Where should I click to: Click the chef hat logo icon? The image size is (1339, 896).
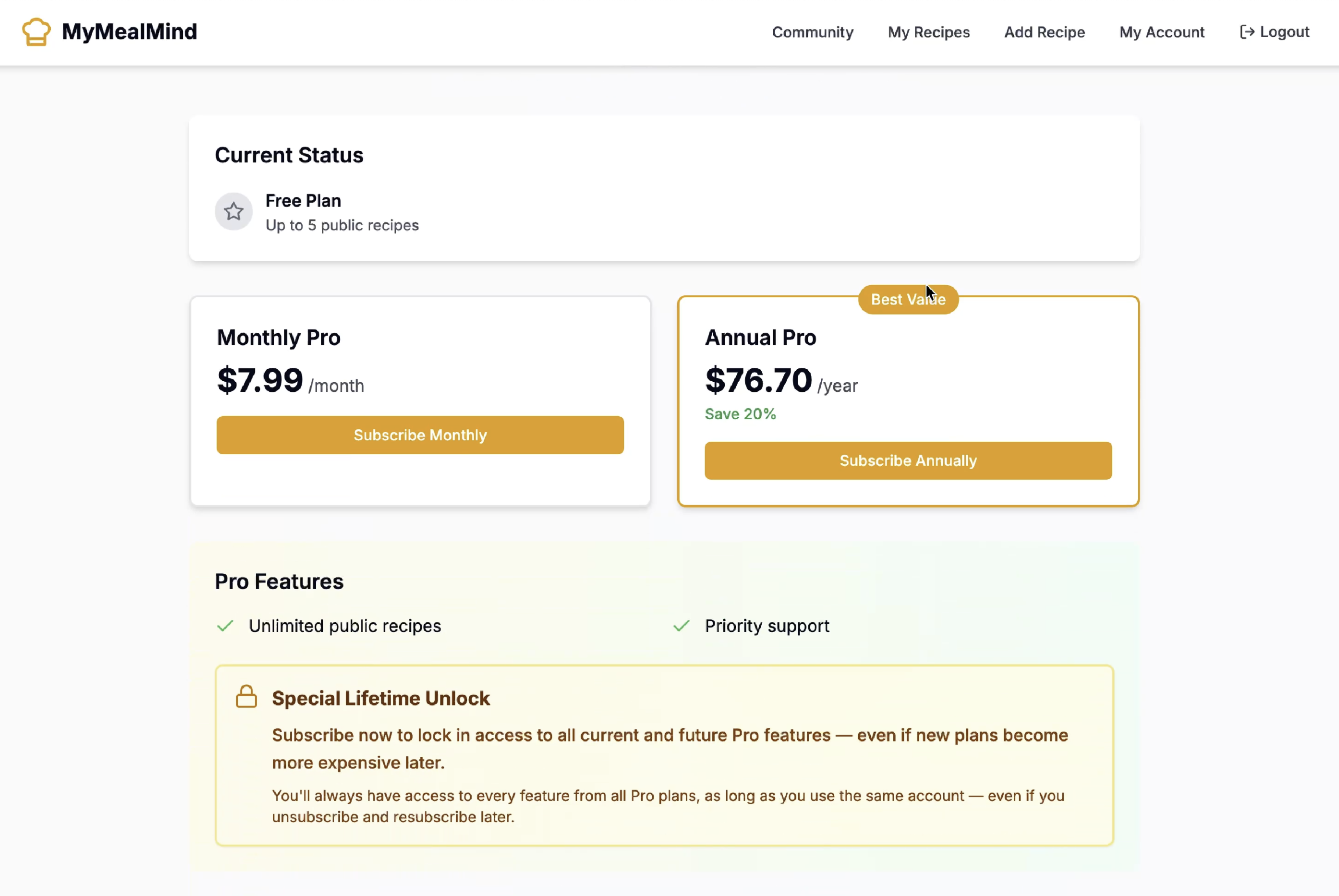coord(36,32)
